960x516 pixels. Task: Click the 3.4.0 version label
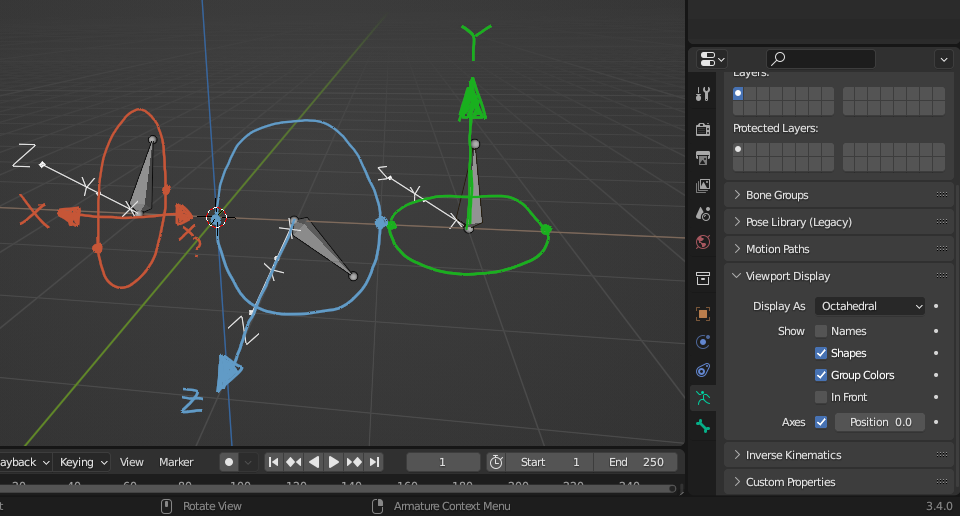click(939, 506)
